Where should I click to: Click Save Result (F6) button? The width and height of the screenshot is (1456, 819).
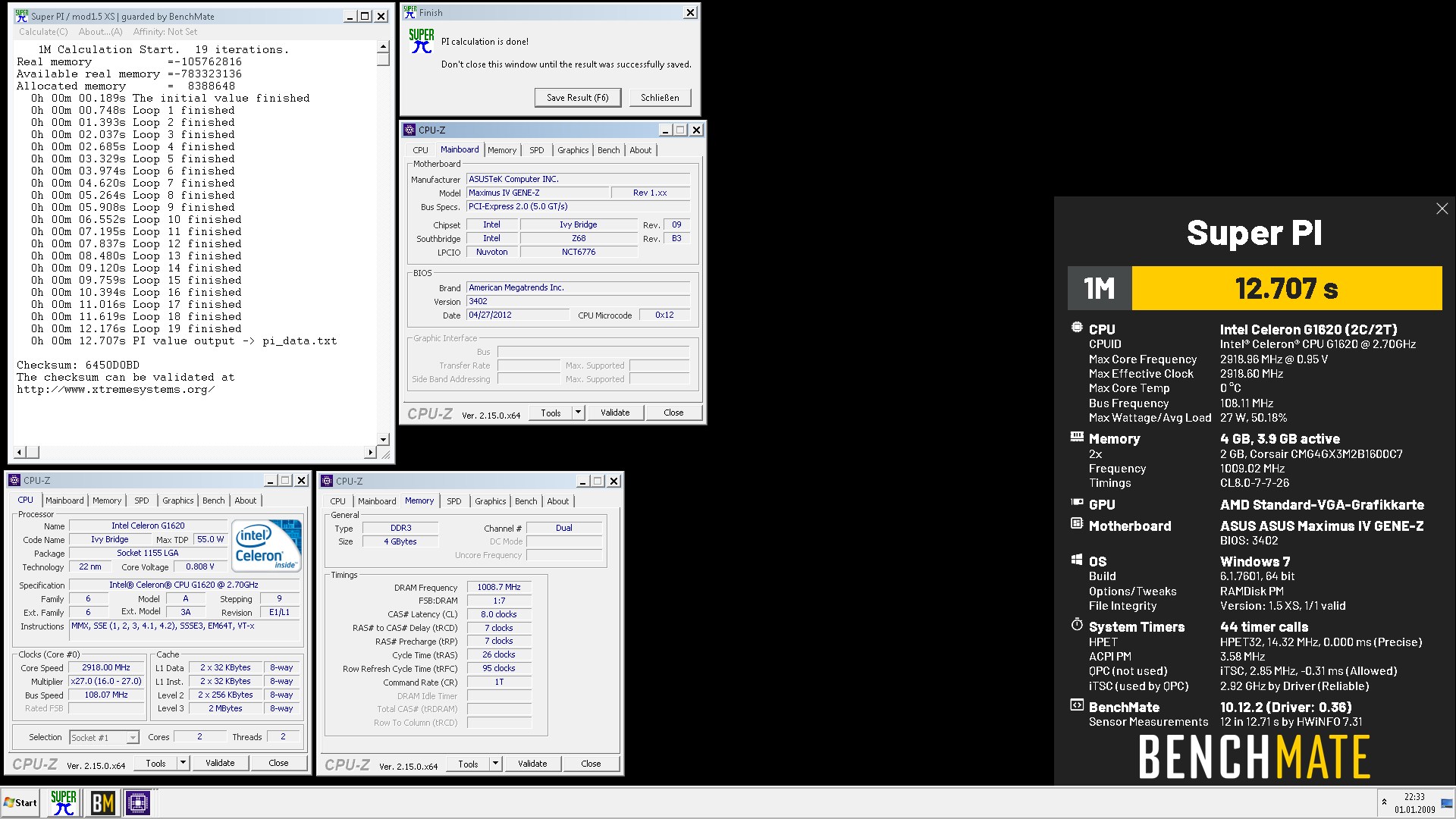tap(577, 97)
